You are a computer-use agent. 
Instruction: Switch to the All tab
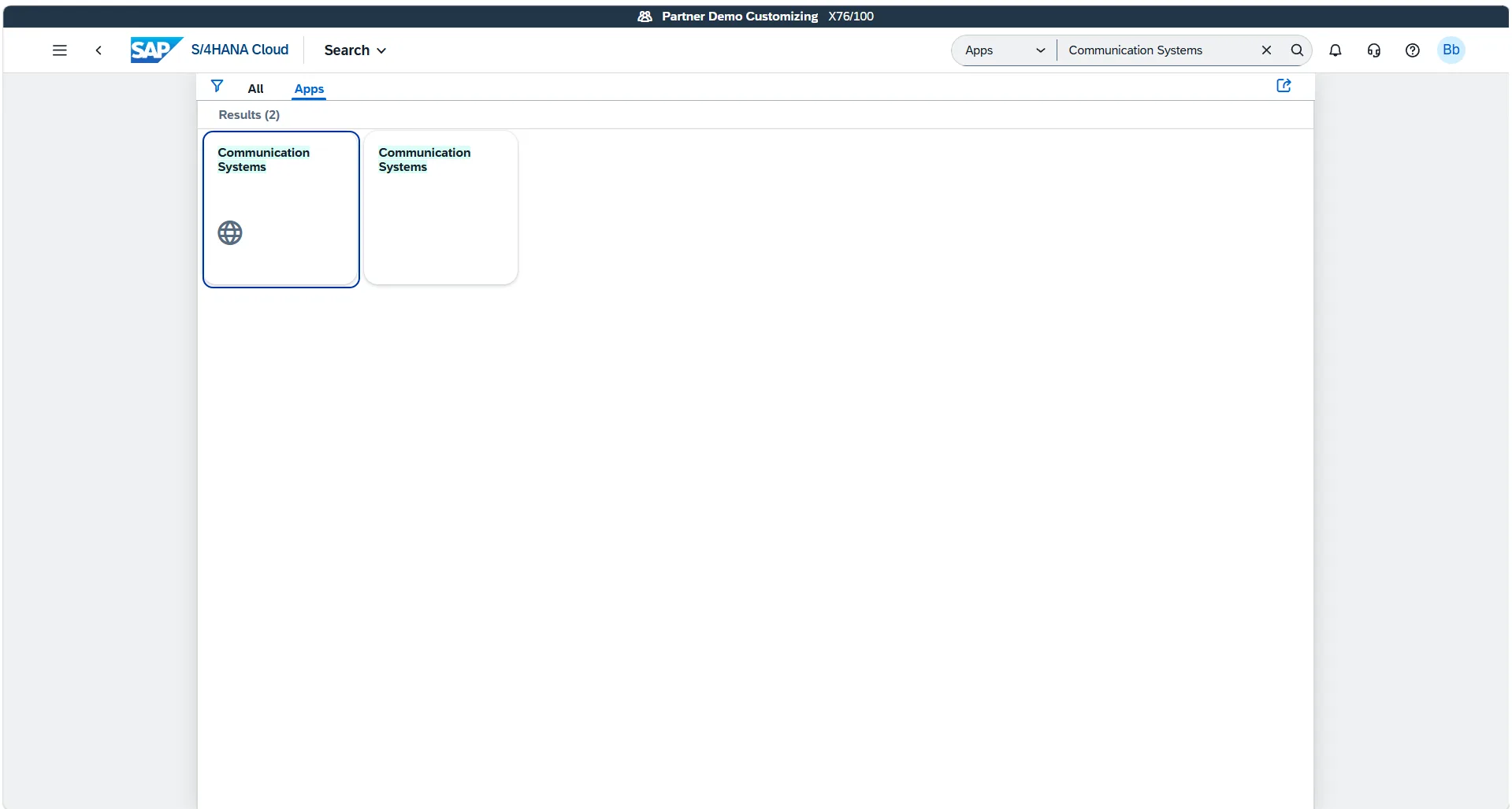[255, 89]
